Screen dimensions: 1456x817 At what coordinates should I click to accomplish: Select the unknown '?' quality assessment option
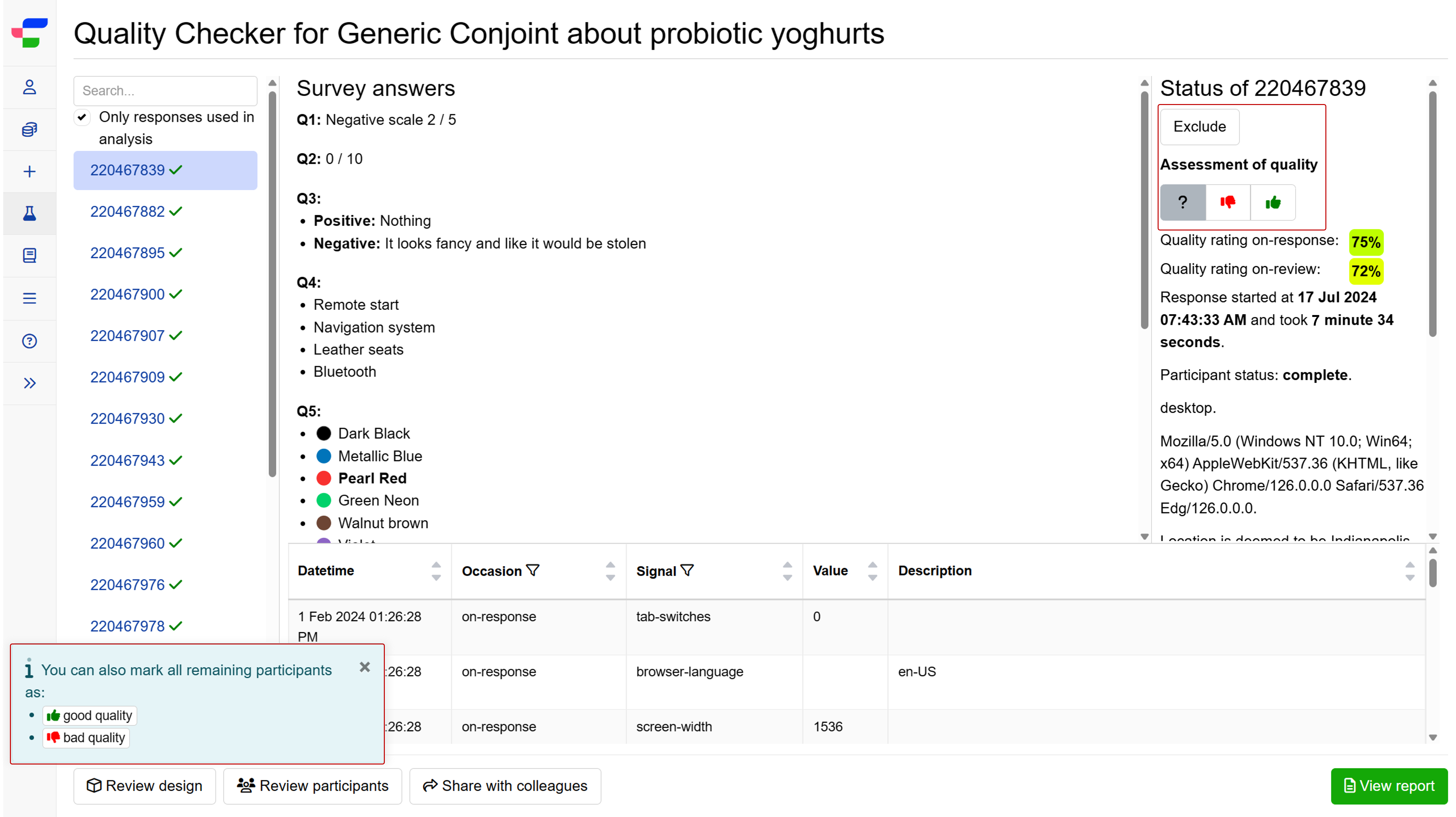pos(1183,202)
